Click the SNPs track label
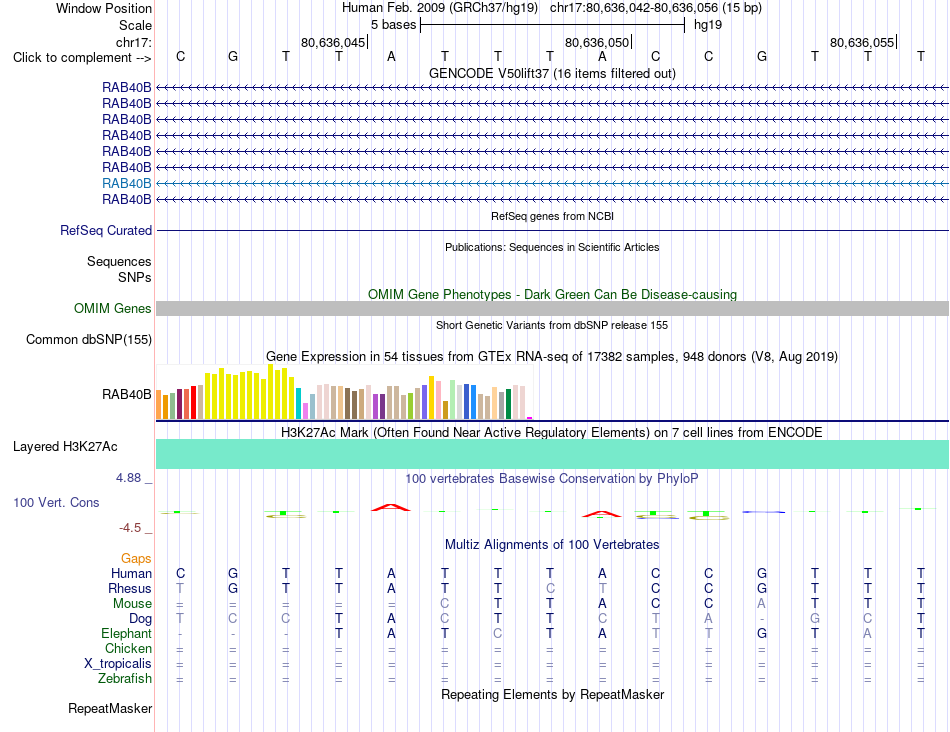 [135, 277]
